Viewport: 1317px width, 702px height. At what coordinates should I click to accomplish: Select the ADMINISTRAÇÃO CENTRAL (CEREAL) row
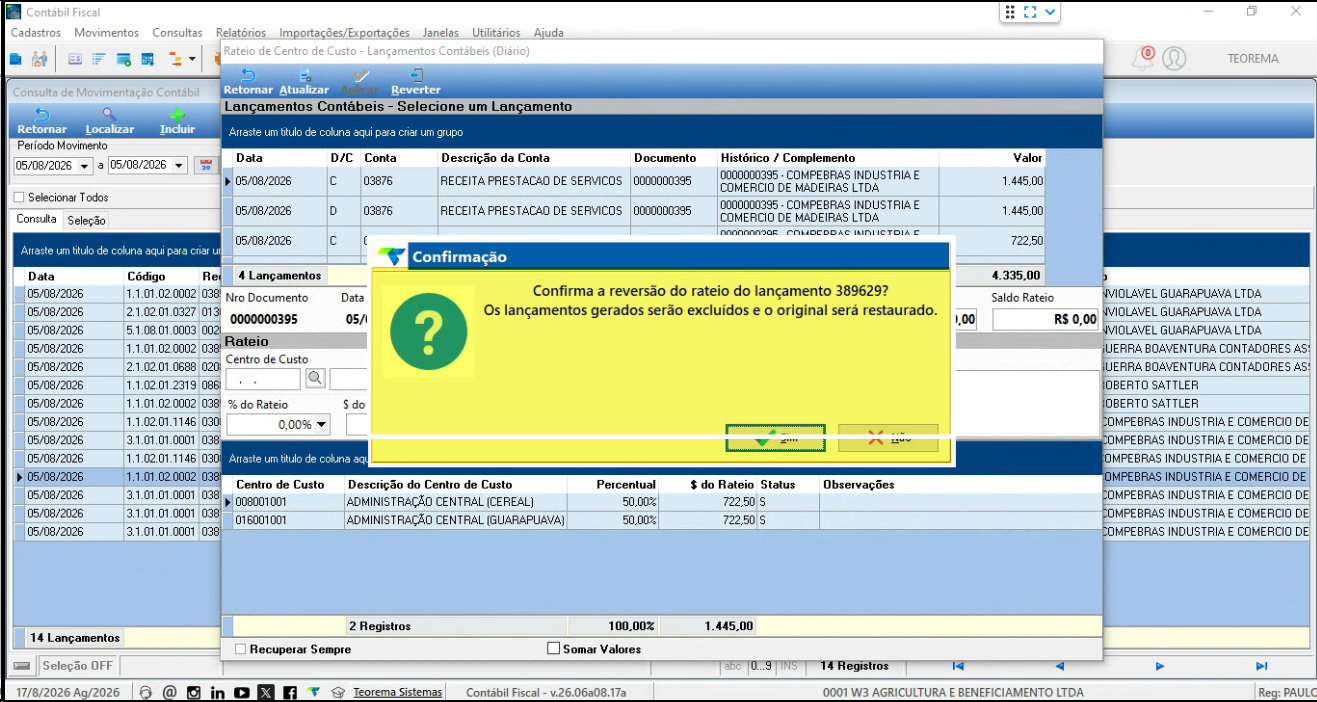click(661, 502)
